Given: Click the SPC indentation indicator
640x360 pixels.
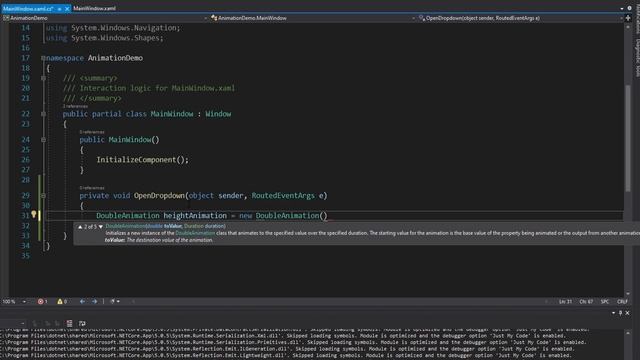Looking at the screenshot, I should [605, 302].
